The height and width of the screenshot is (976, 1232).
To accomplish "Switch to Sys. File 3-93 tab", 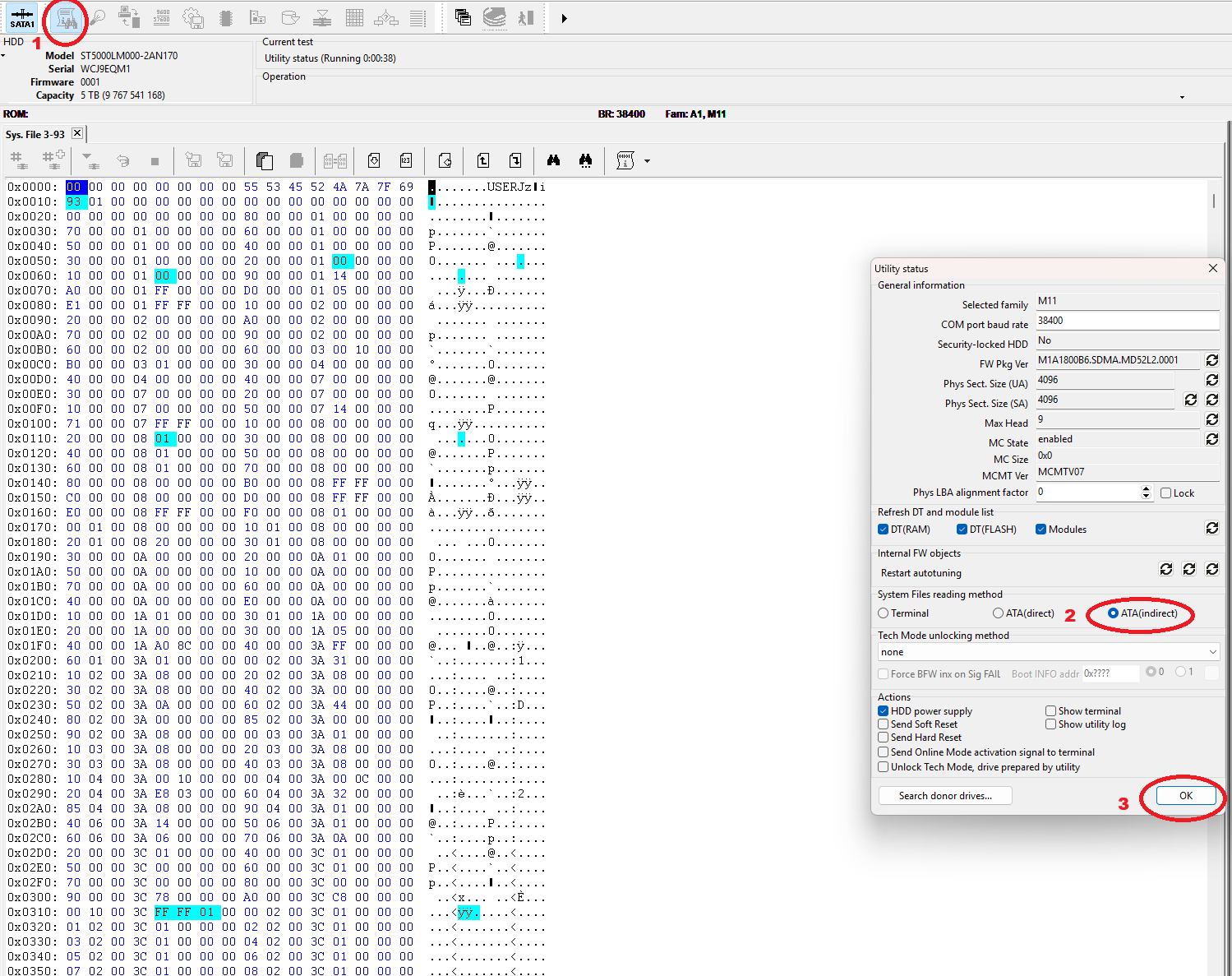I will point(35,134).
